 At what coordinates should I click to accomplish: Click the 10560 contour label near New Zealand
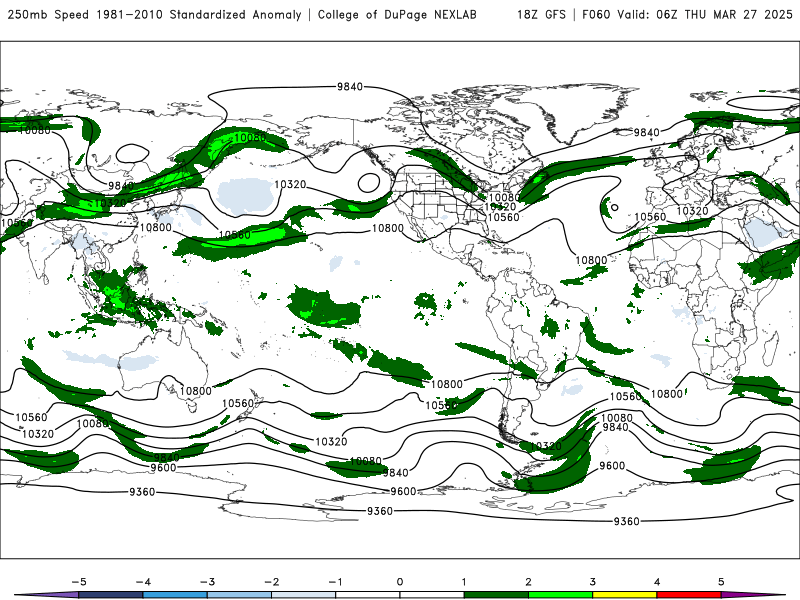(x=238, y=404)
